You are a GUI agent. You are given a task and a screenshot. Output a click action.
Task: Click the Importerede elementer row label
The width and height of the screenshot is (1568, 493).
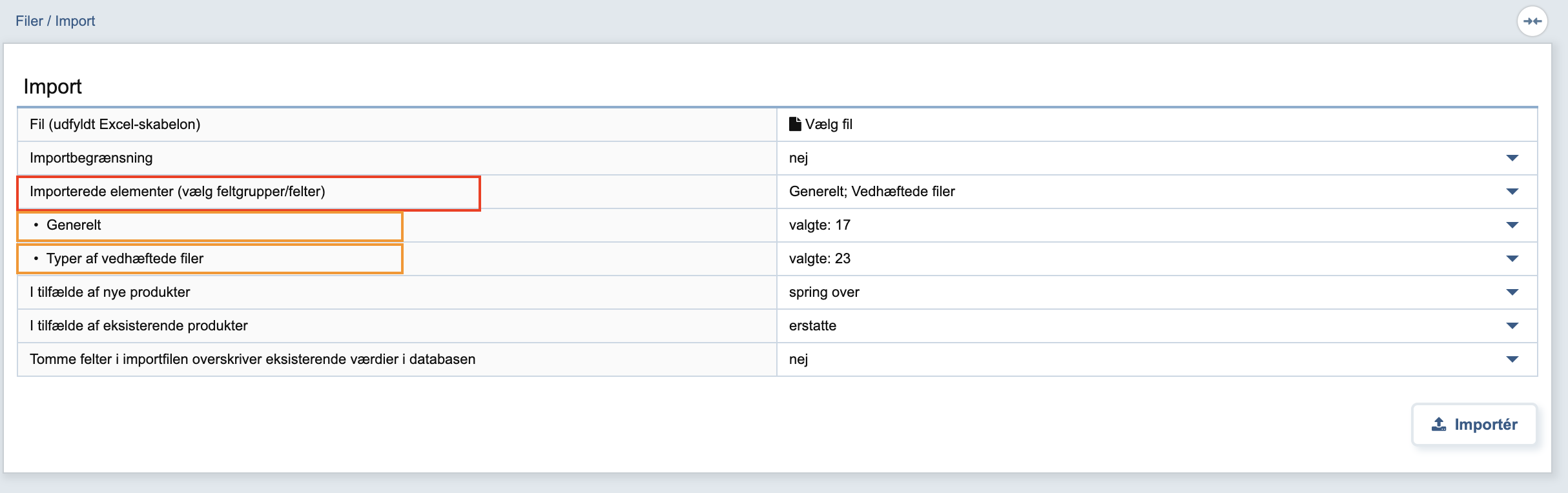point(178,192)
